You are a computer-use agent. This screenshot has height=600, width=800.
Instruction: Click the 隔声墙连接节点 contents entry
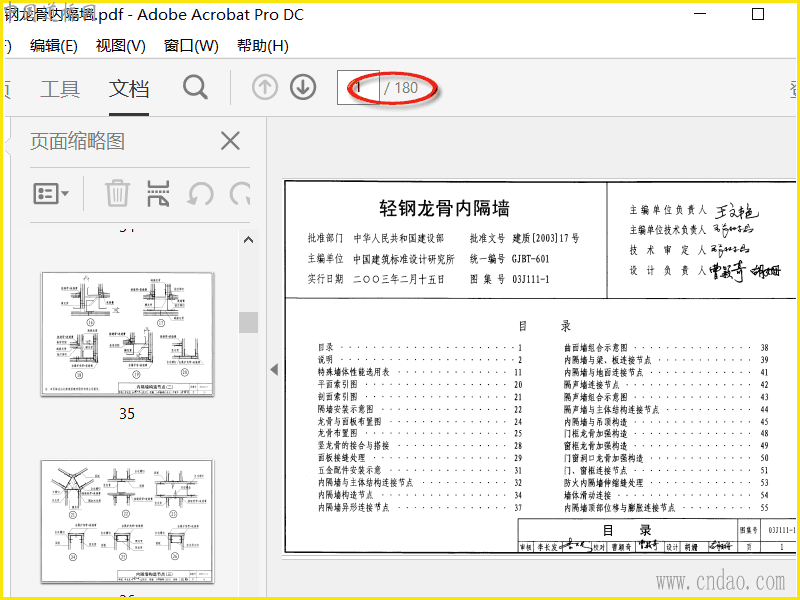pos(591,385)
